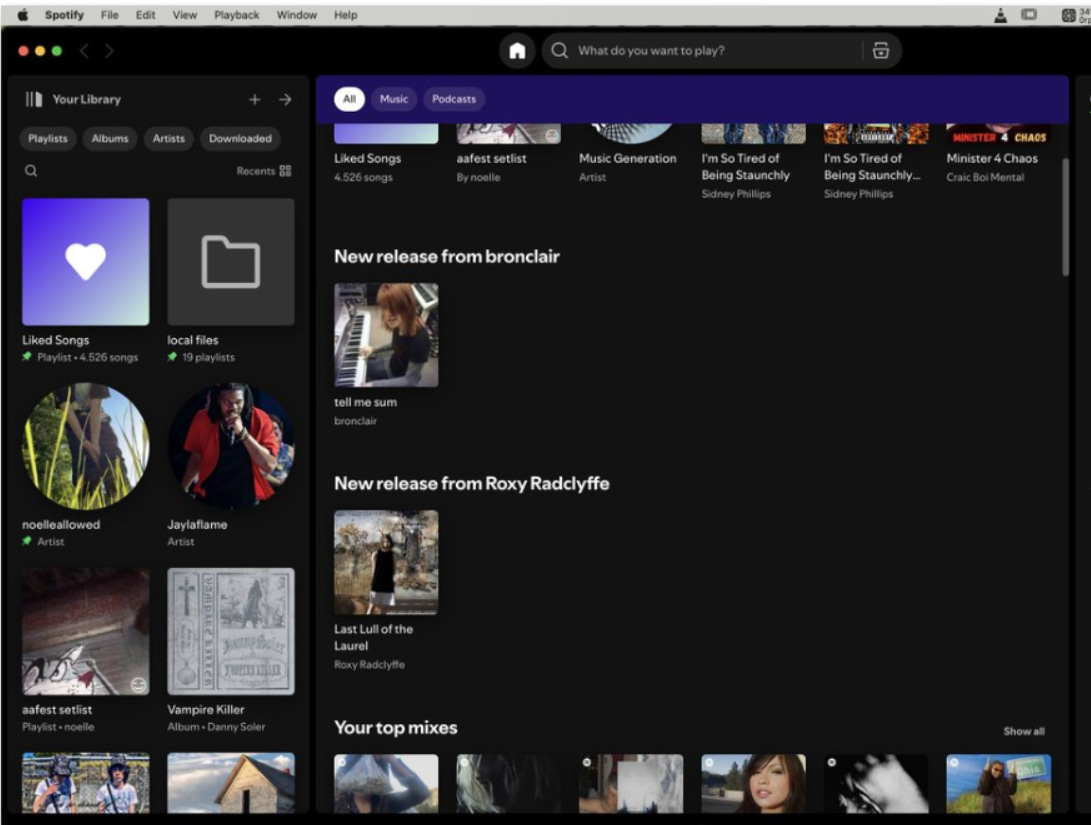Screen dimensions: 1091x825
Task: Open noelleallowed artist in library
Action: click(x=86, y=446)
